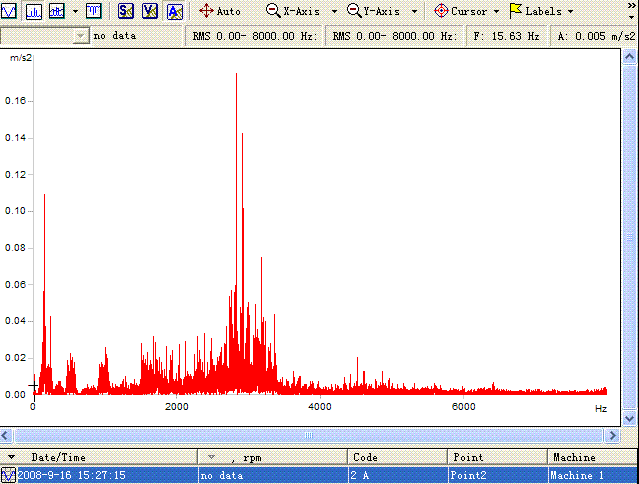Click the no data rpm cell
The image size is (639, 484).
[273, 475]
